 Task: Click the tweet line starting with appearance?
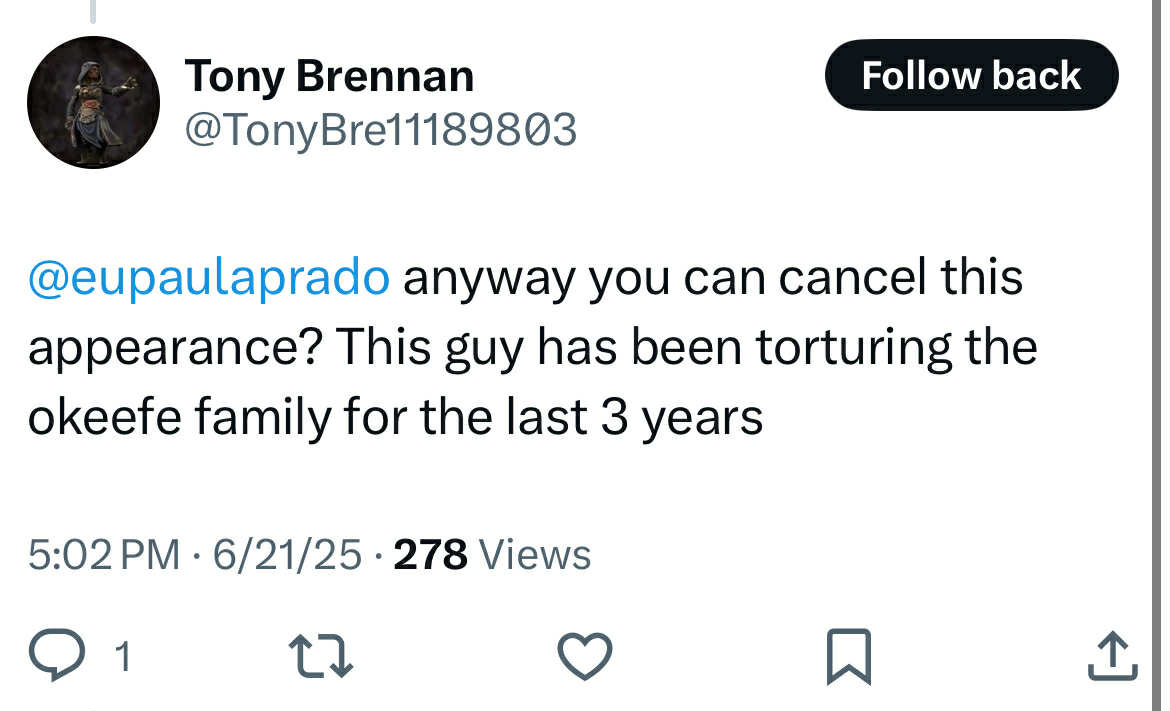click(533, 348)
